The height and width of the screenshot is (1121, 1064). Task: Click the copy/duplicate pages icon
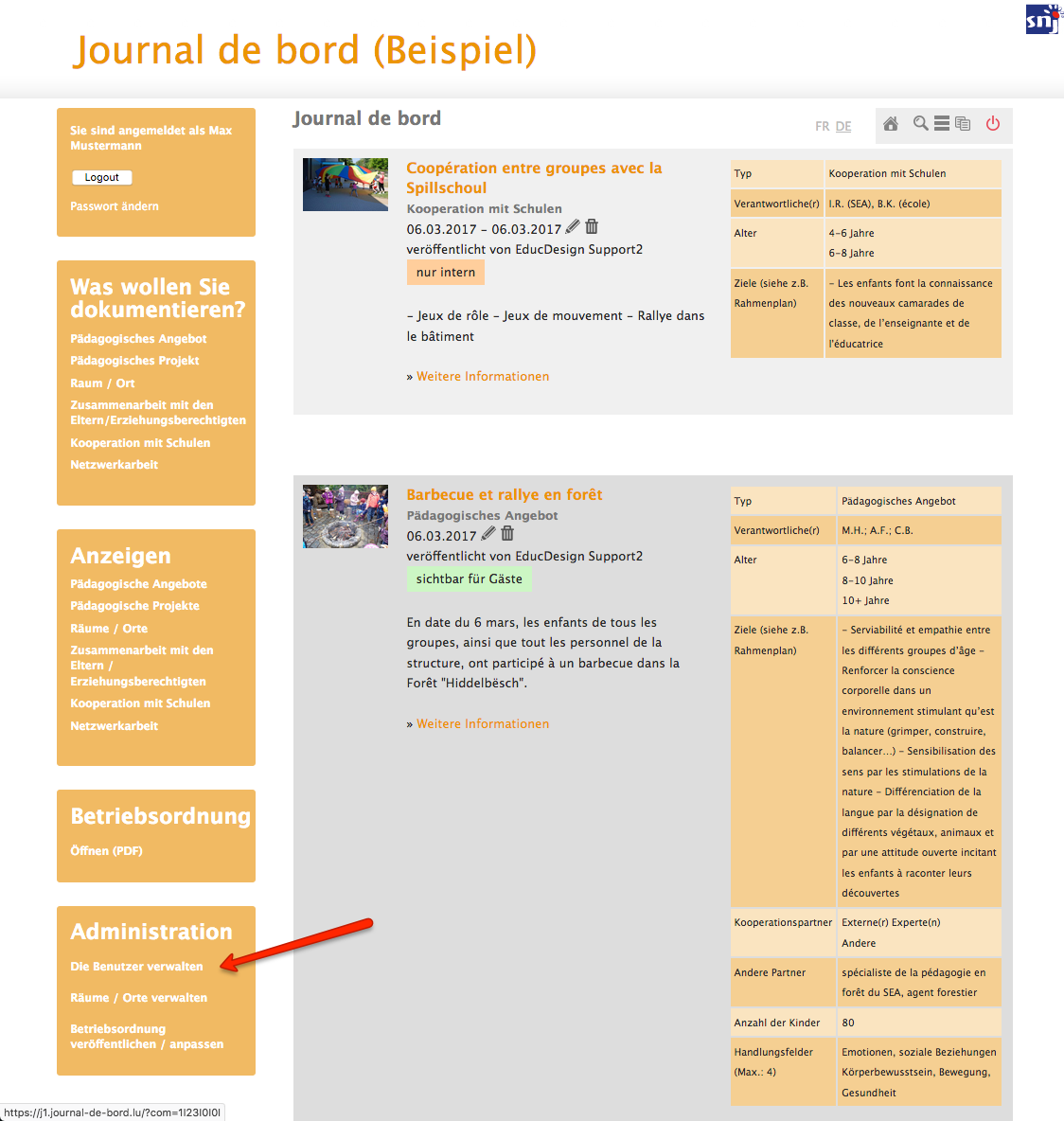963,123
